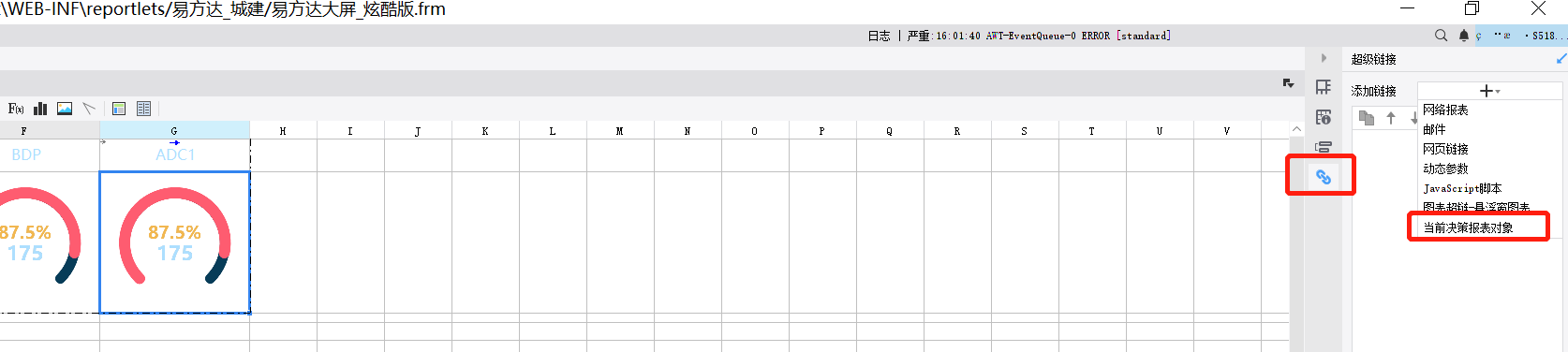Choose JavaScript脚本 from the link menu
Image resolution: width=1568 pixels, height=352 pixels.
[x=1462, y=188]
